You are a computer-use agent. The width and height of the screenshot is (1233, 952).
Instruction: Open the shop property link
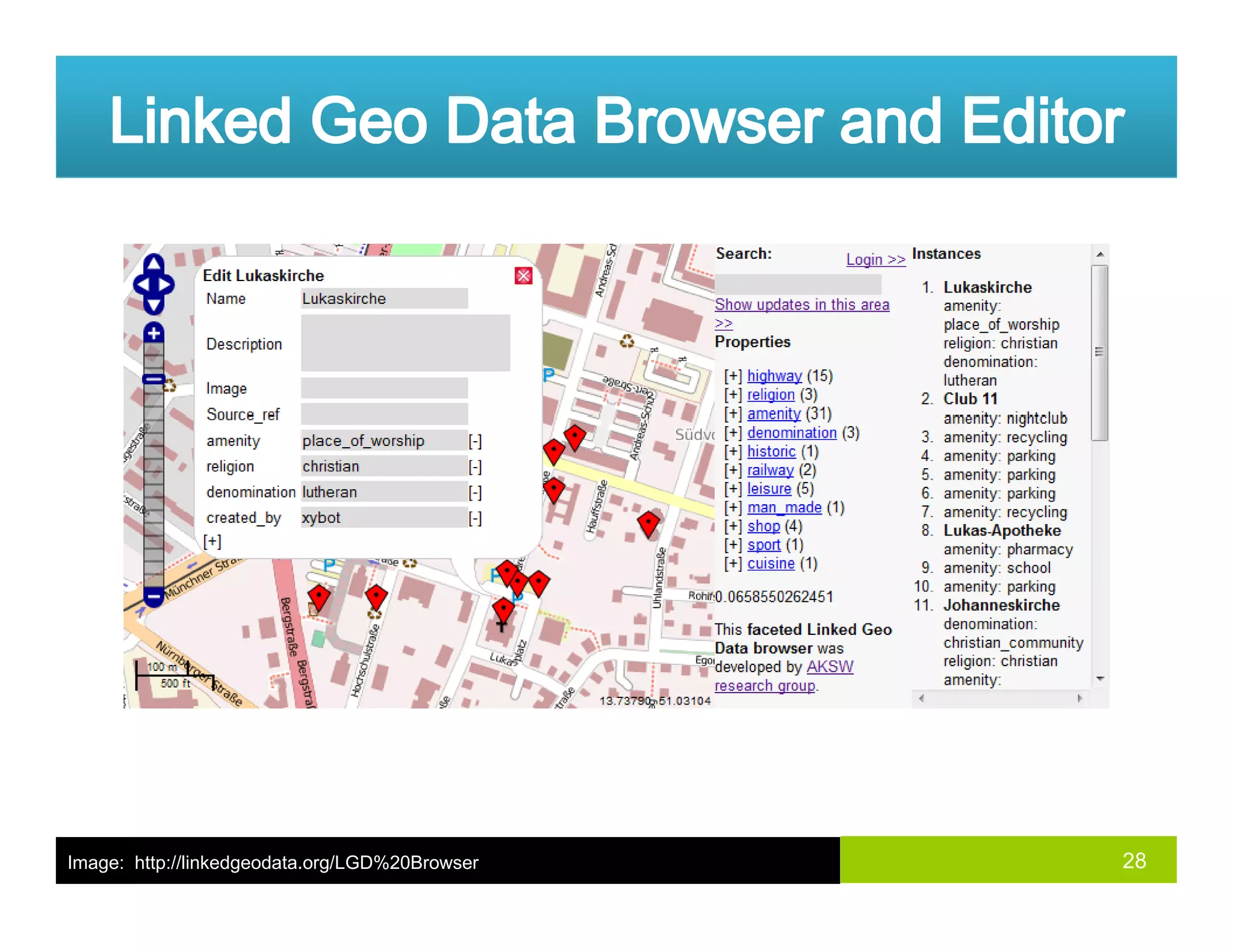(x=763, y=527)
